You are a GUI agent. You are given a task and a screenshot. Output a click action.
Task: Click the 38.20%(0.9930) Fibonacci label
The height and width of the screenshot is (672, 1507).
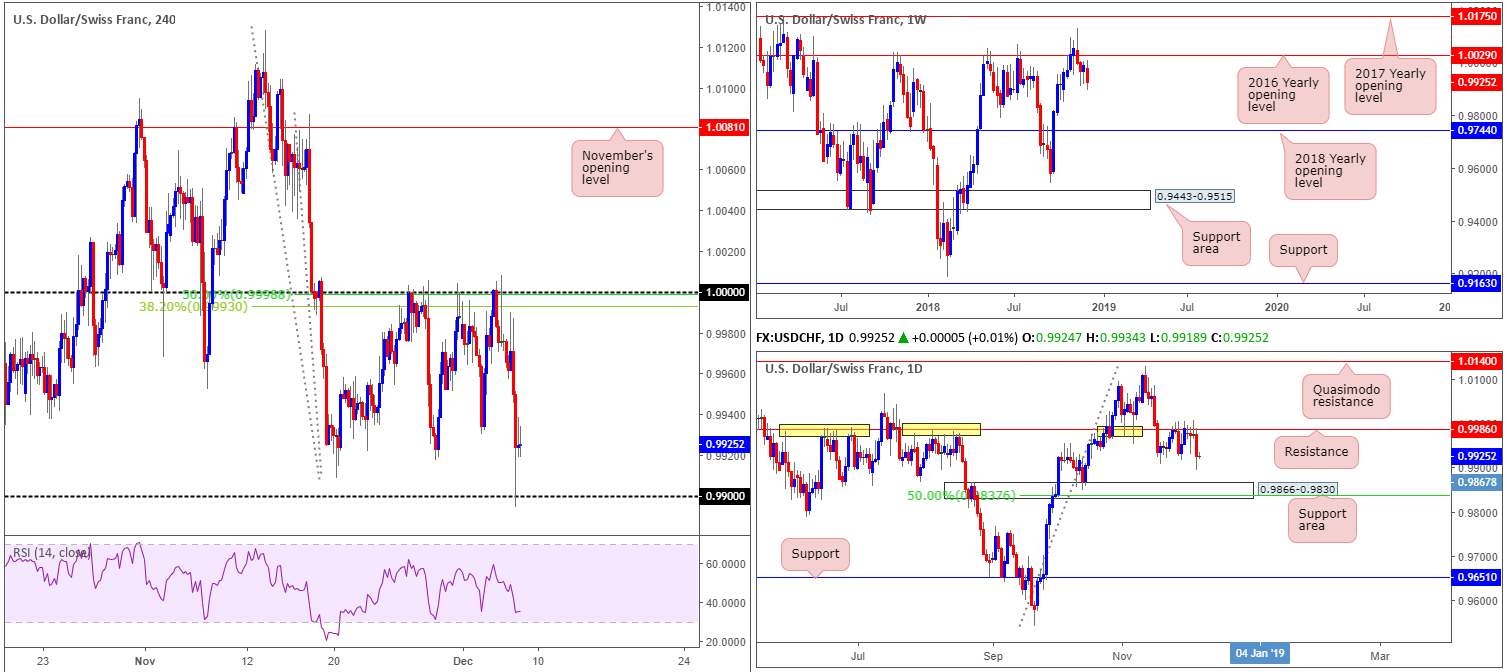pos(194,308)
